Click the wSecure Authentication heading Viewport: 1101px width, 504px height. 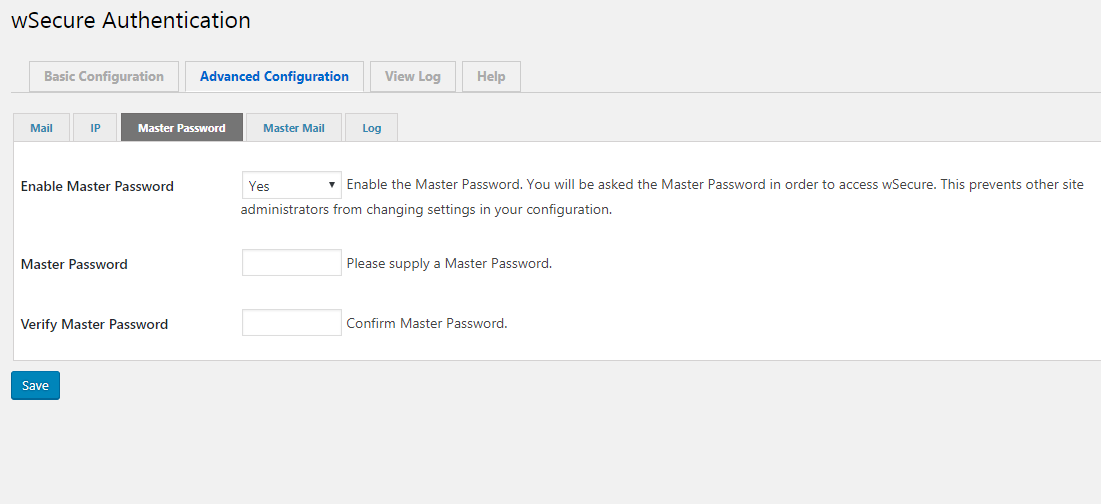[131, 20]
